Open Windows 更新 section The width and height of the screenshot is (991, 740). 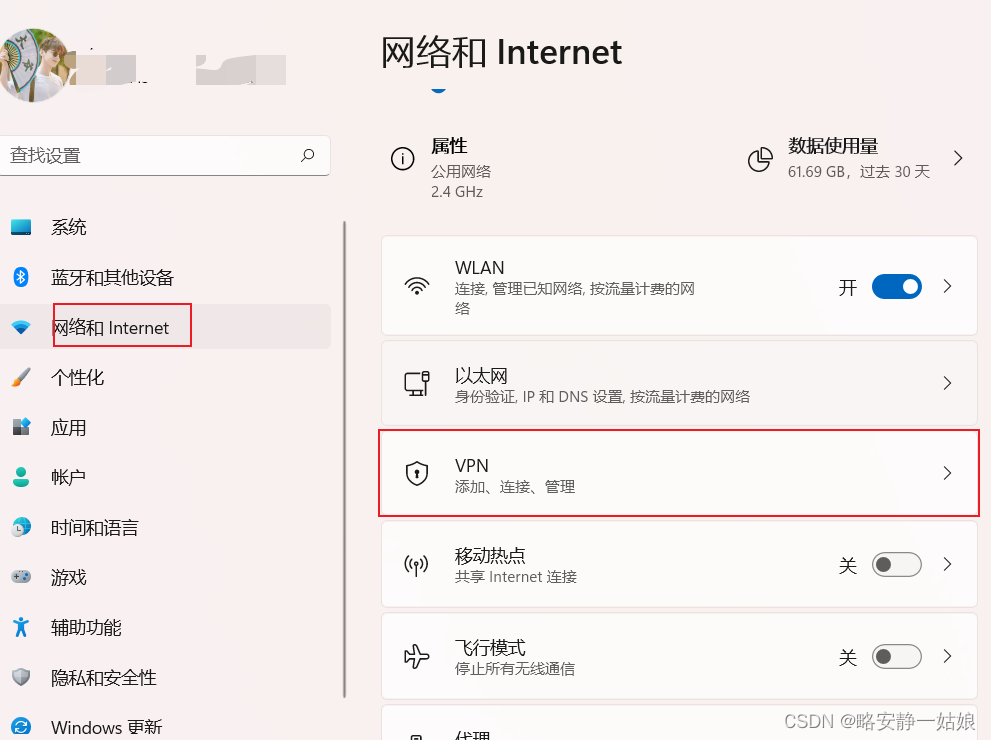(x=164, y=727)
